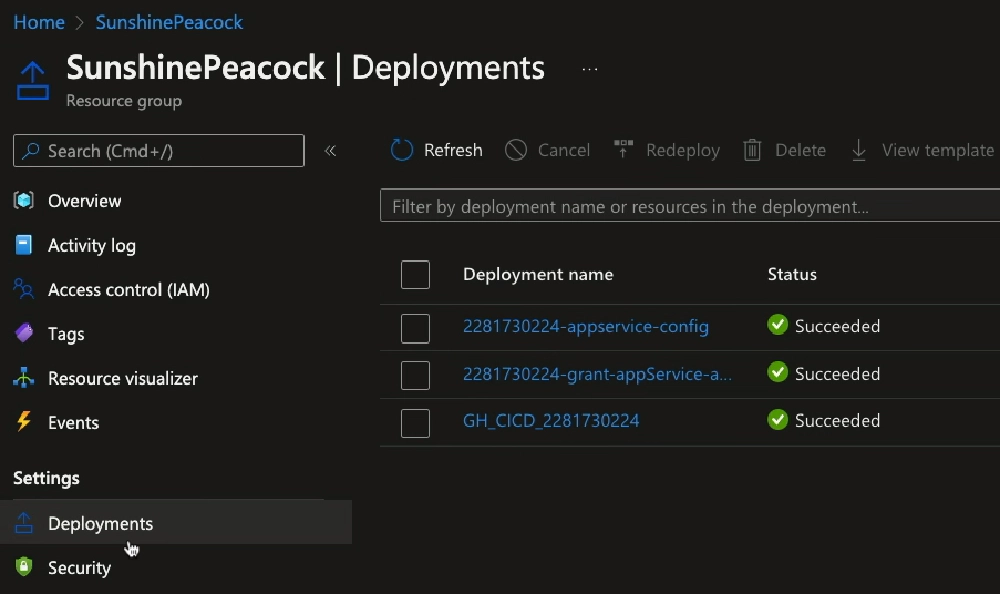Click Succeeded status text for 2281730224-grant-appService row

pyautogui.click(x=837, y=373)
